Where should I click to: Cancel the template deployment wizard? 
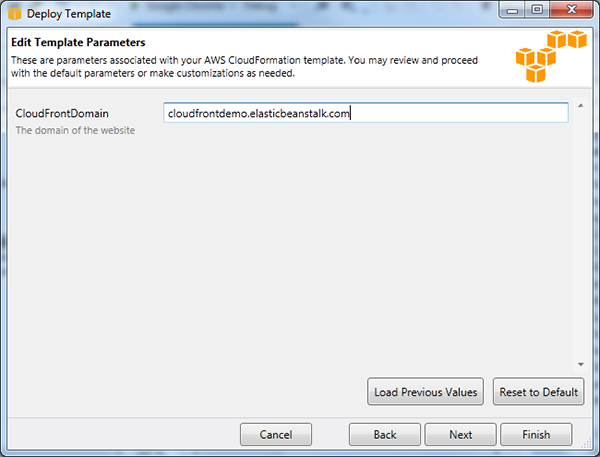click(x=276, y=434)
